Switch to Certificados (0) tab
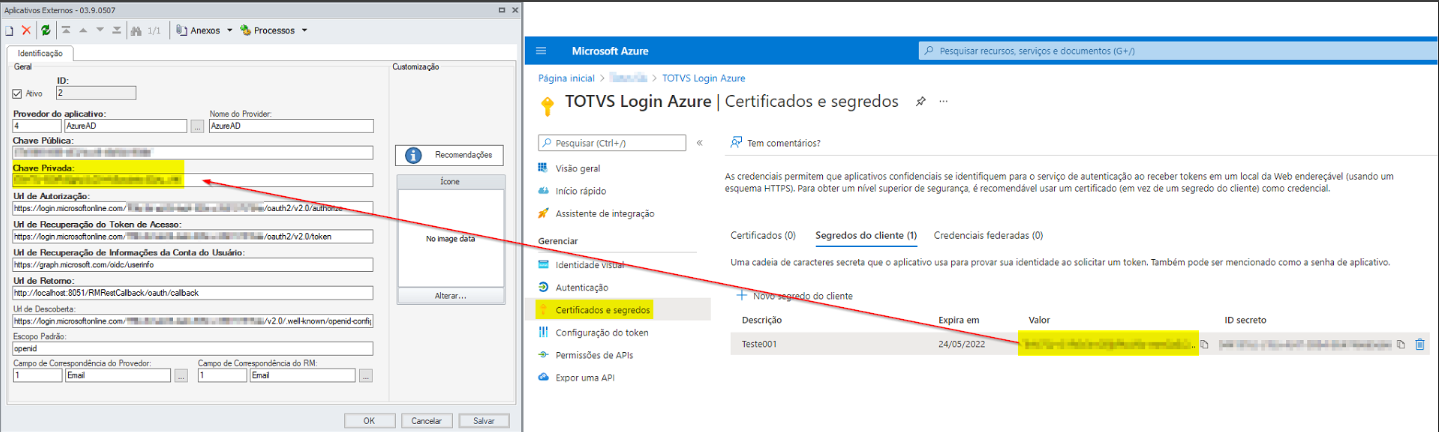 (x=763, y=236)
